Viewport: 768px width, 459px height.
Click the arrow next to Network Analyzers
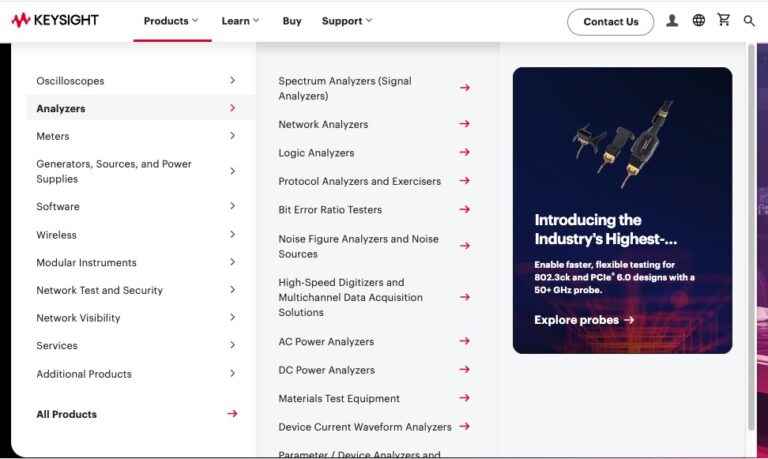464,124
